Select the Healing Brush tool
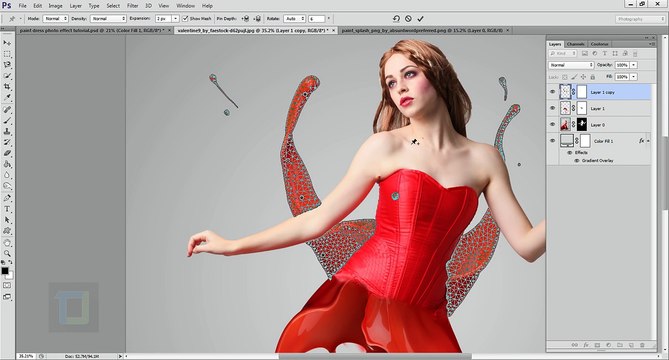 (x=7, y=110)
